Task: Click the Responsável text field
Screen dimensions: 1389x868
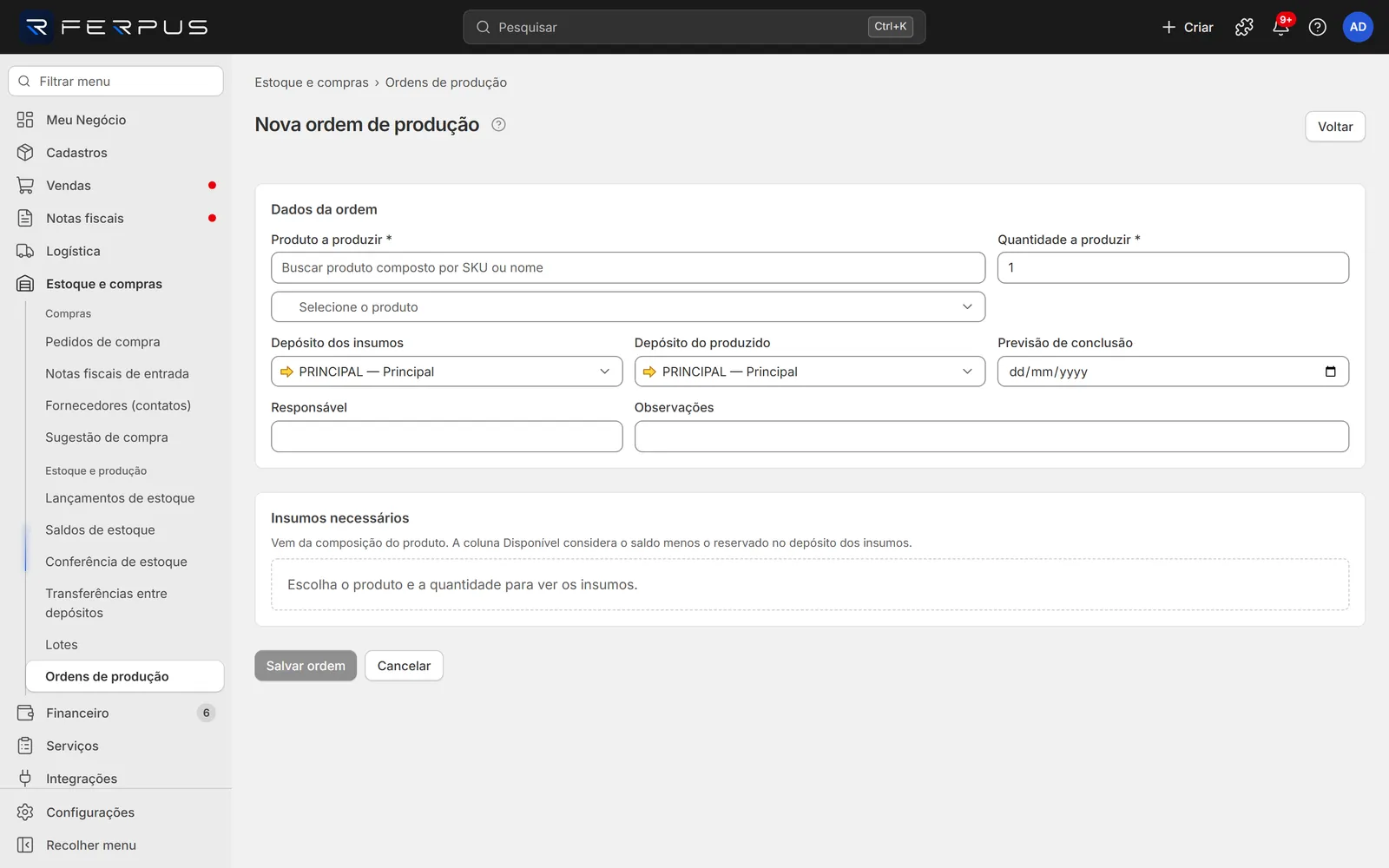Action: [446, 437]
